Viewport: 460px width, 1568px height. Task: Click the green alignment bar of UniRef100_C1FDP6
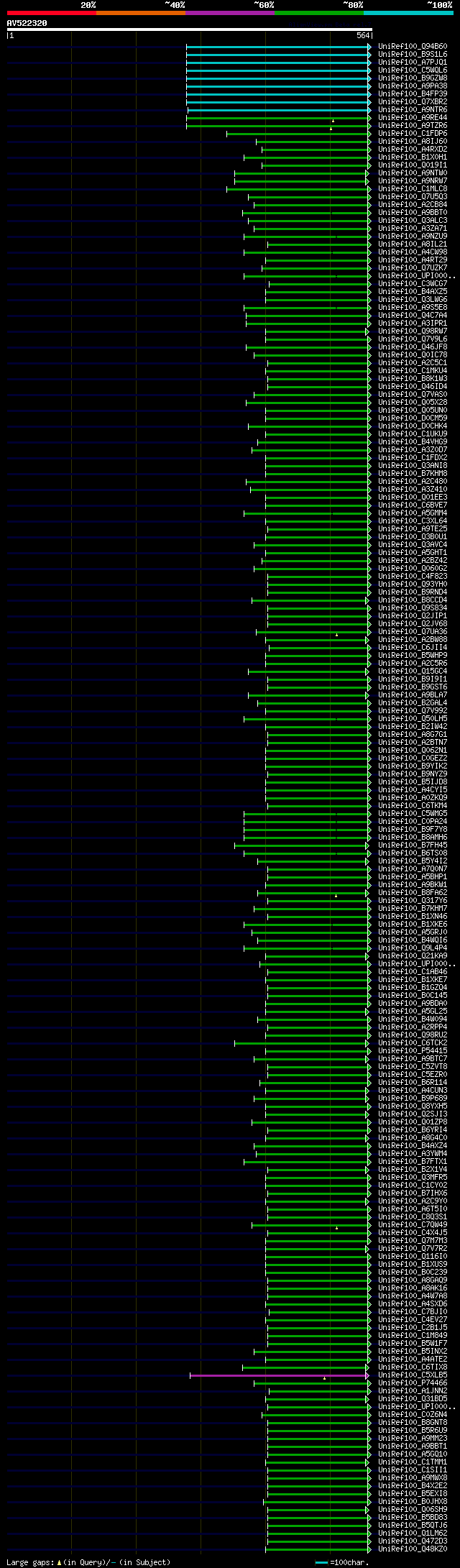click(x=298, y=134)
